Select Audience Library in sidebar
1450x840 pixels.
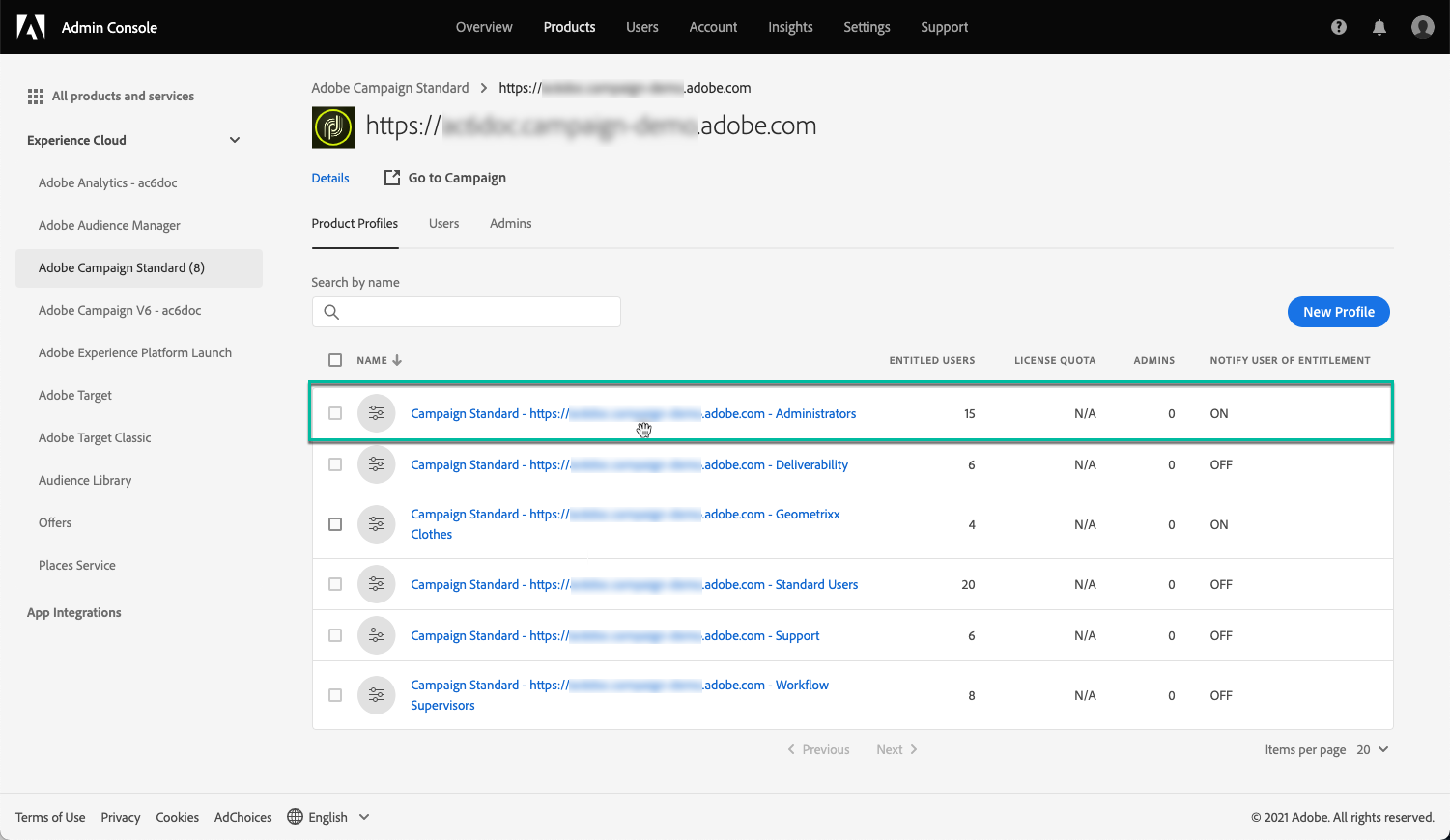point(85,480)
